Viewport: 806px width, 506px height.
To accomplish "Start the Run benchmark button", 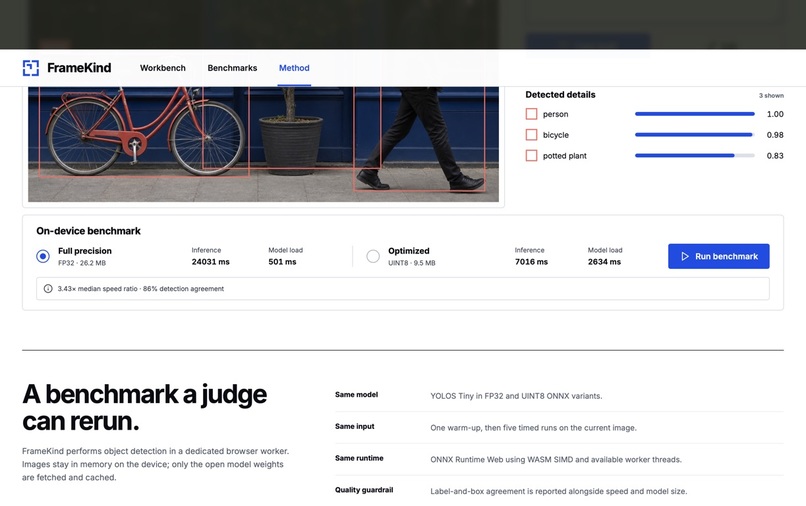I will click(x=719, y=256).
